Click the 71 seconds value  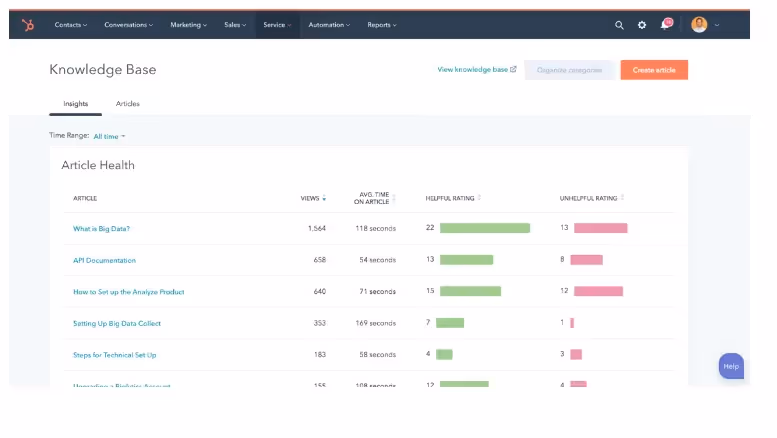pos(378,291)
